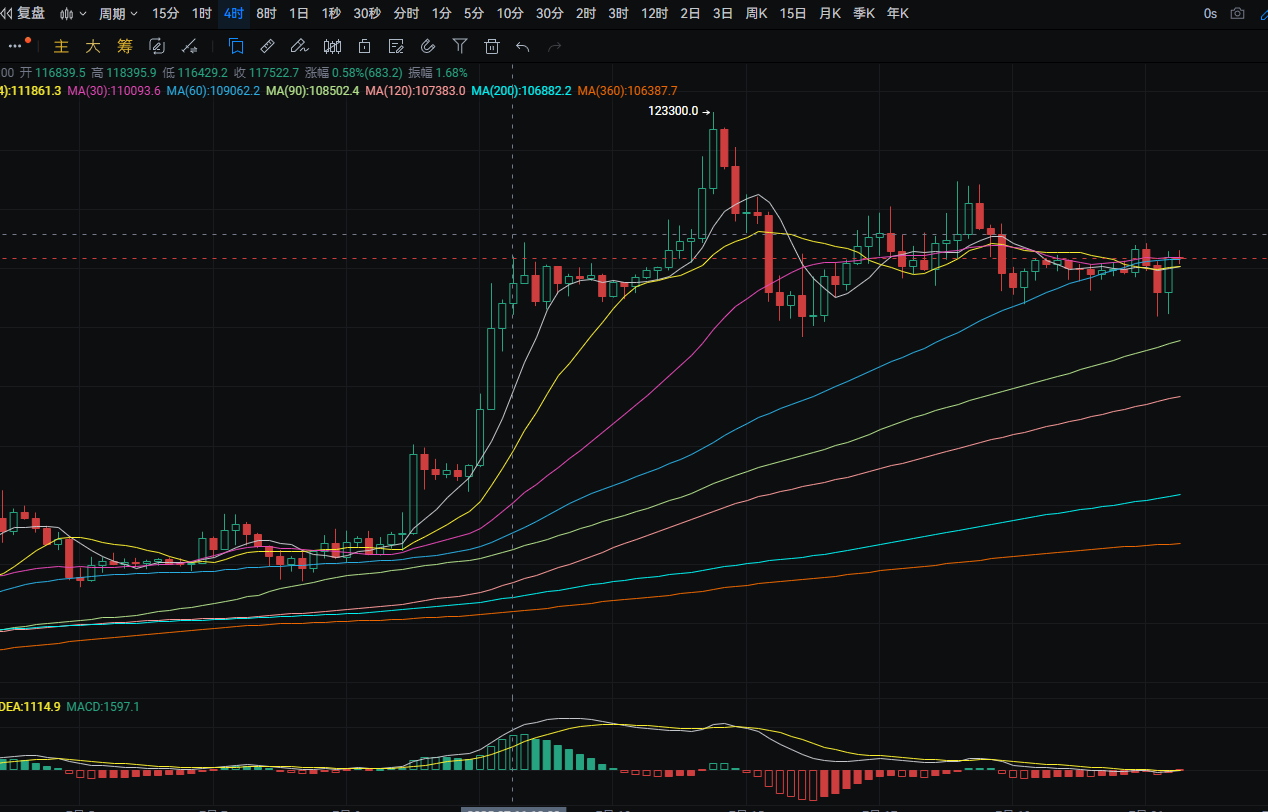This screenshot has width=1268, height=812.
Task: Switch to the 年K yearly chart
Action: (898, 14)
